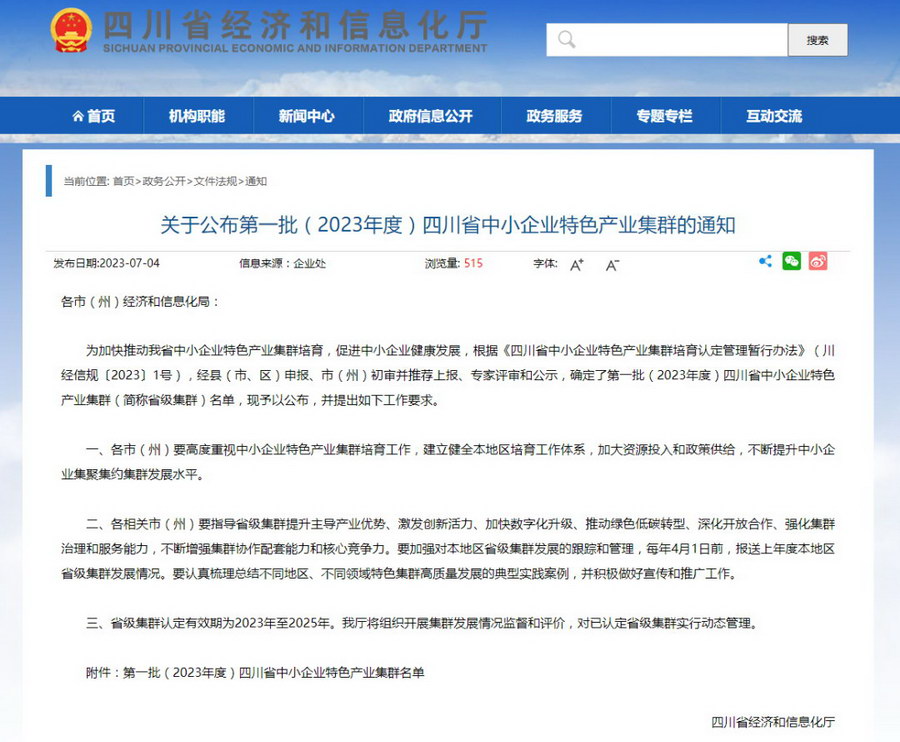Decrease font size with A- icon

pyautogui.click(x=612, y=265)
